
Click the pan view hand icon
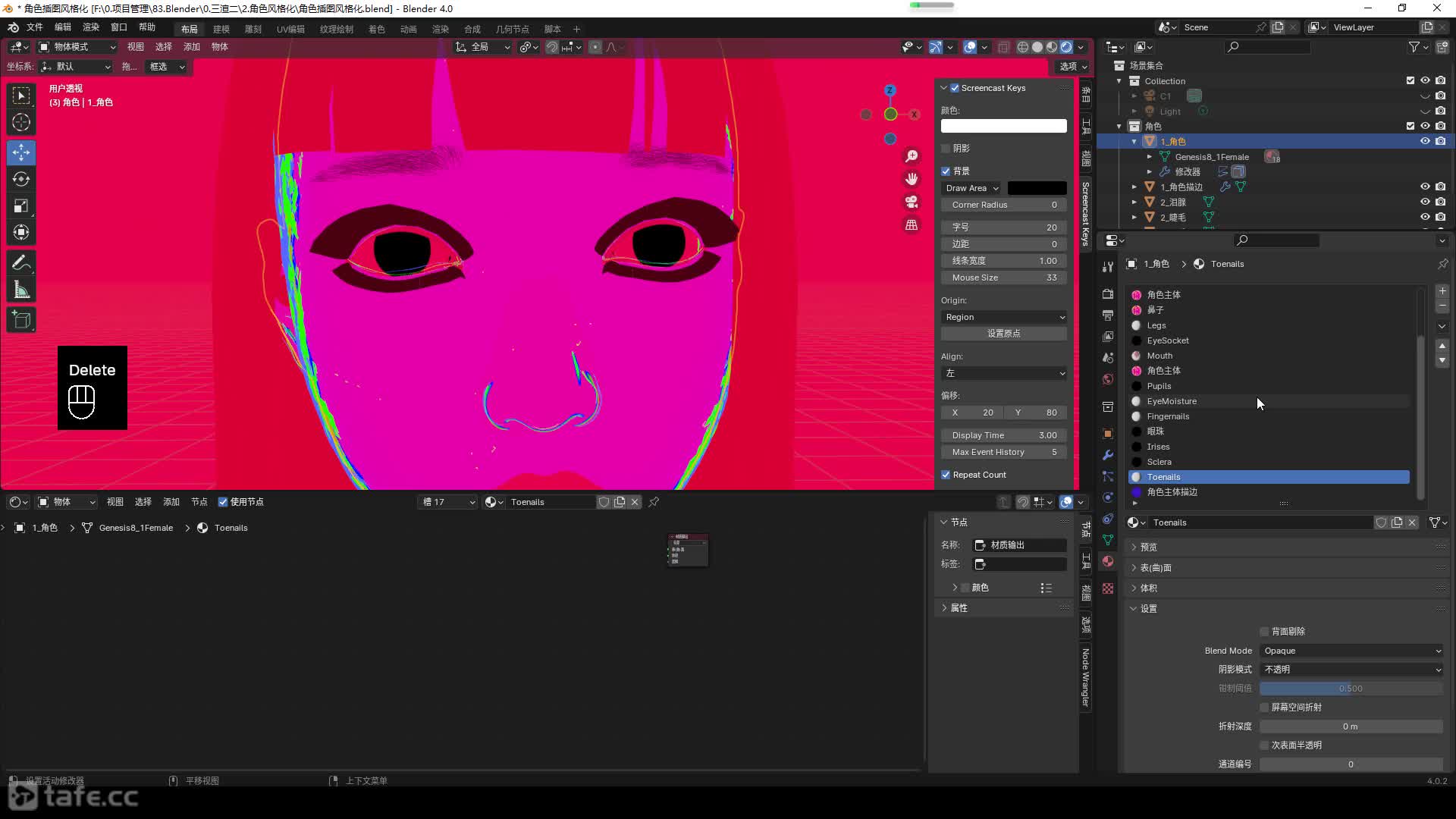(912, 179)
